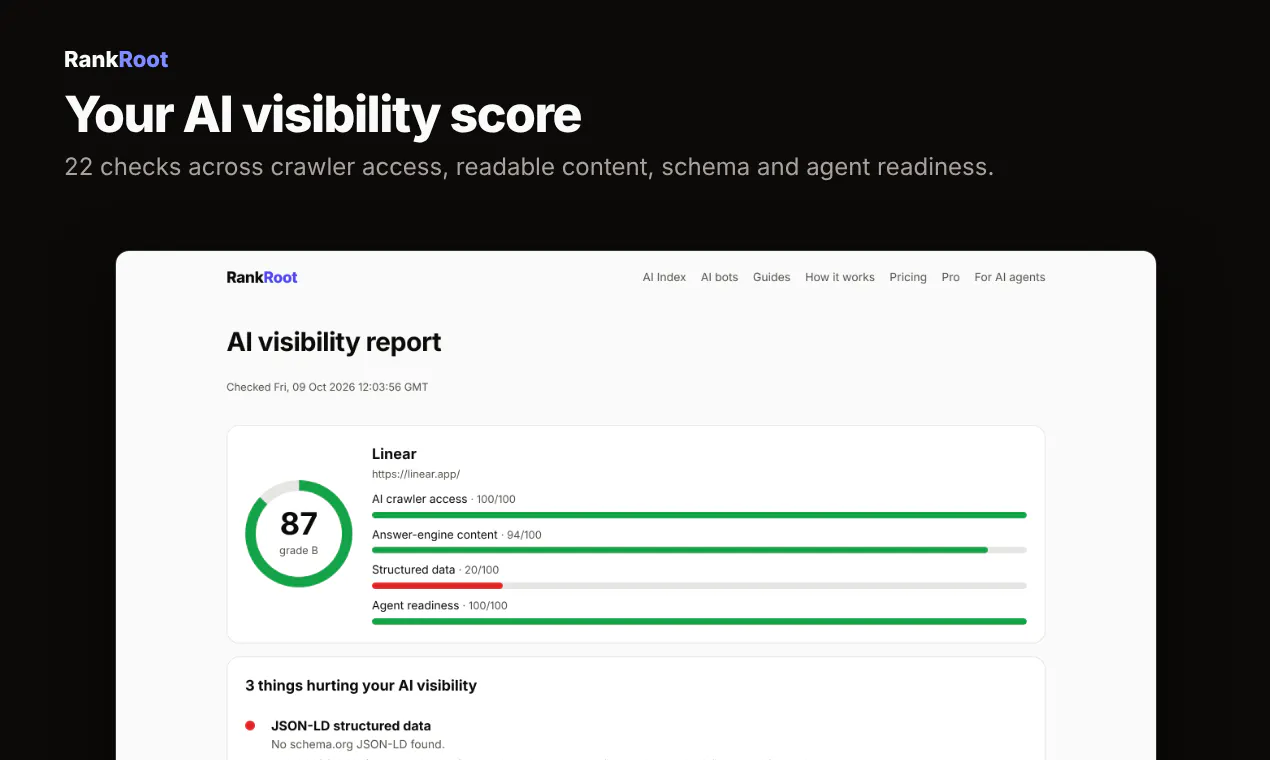1270x760 pixels.
Task: Click the Checked Fri, 09 Oct 2026 timestamp
Action: tap(327, 387)
